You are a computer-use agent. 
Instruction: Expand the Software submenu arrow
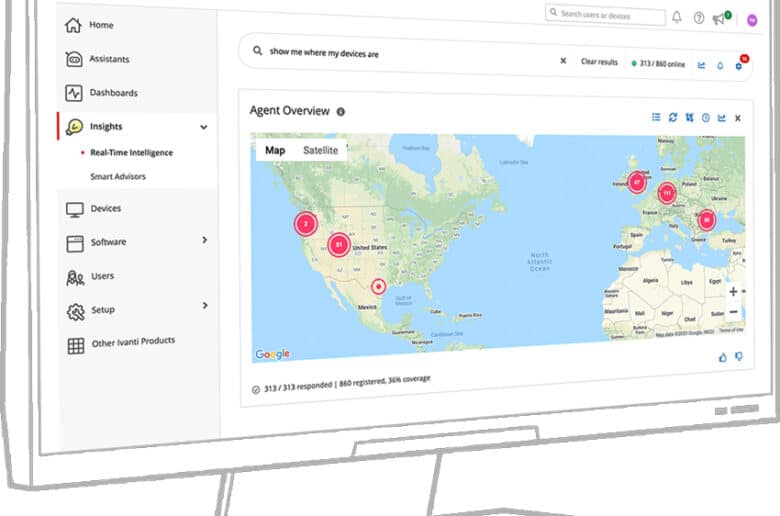[x=204, y=240]
